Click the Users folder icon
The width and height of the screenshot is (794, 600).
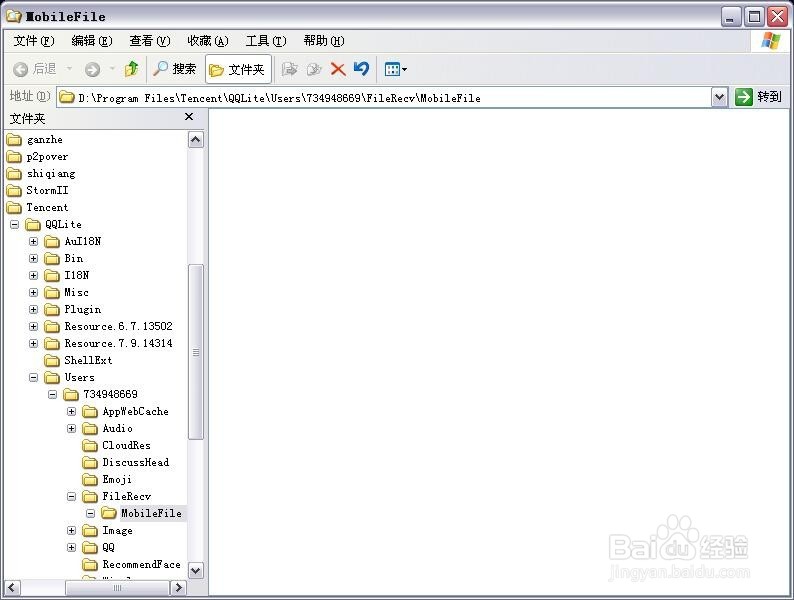click(x=52, y=377)
